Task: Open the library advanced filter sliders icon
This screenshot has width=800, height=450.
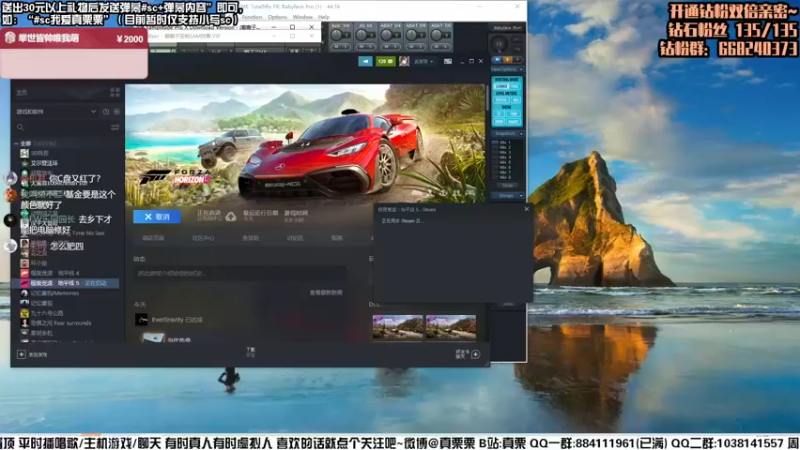Action: click(115, 127)
